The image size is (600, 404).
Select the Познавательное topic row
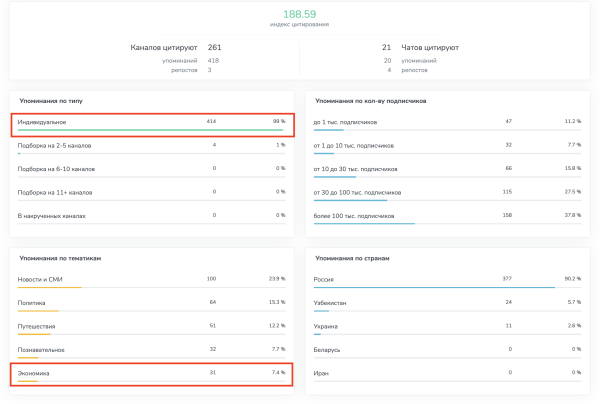[x=152, y=349]
